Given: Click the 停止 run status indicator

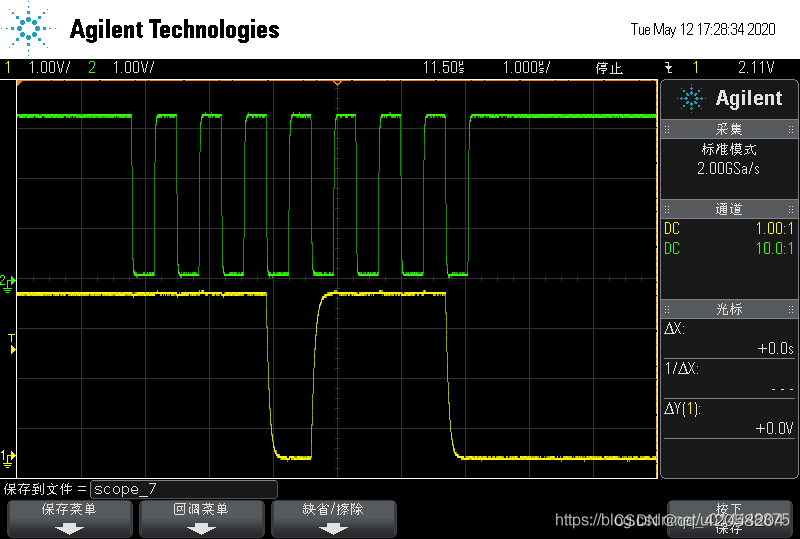Looking at the screenshot, I should point(609,68).
